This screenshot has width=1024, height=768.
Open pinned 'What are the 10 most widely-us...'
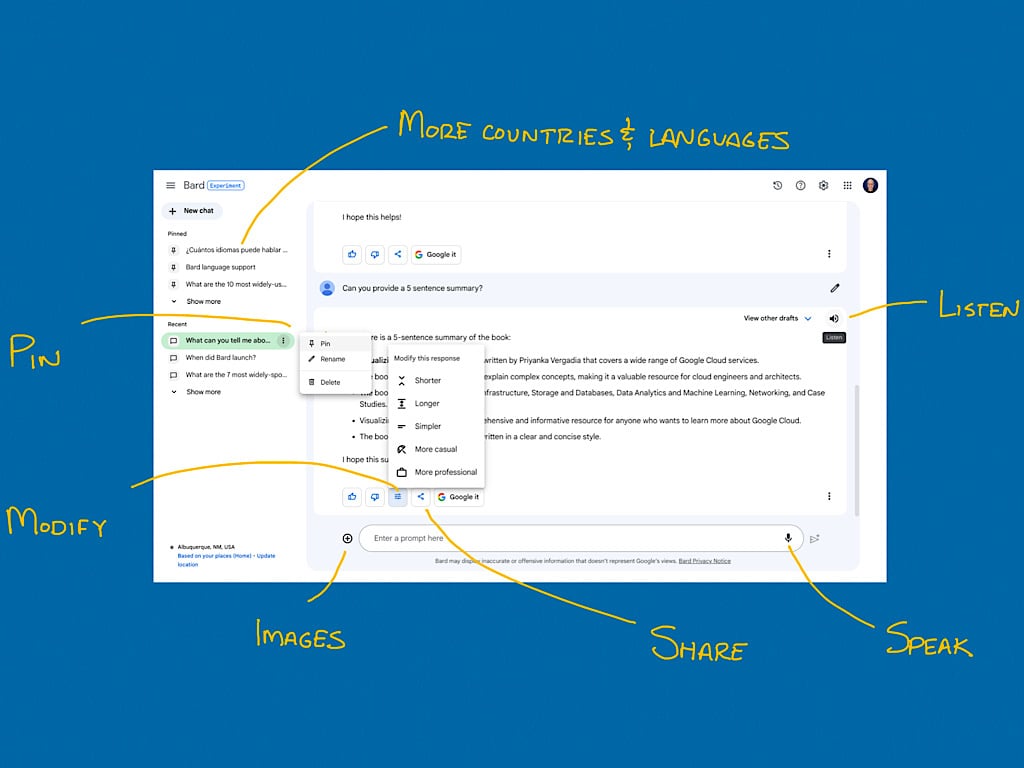(x=228, y=285)
